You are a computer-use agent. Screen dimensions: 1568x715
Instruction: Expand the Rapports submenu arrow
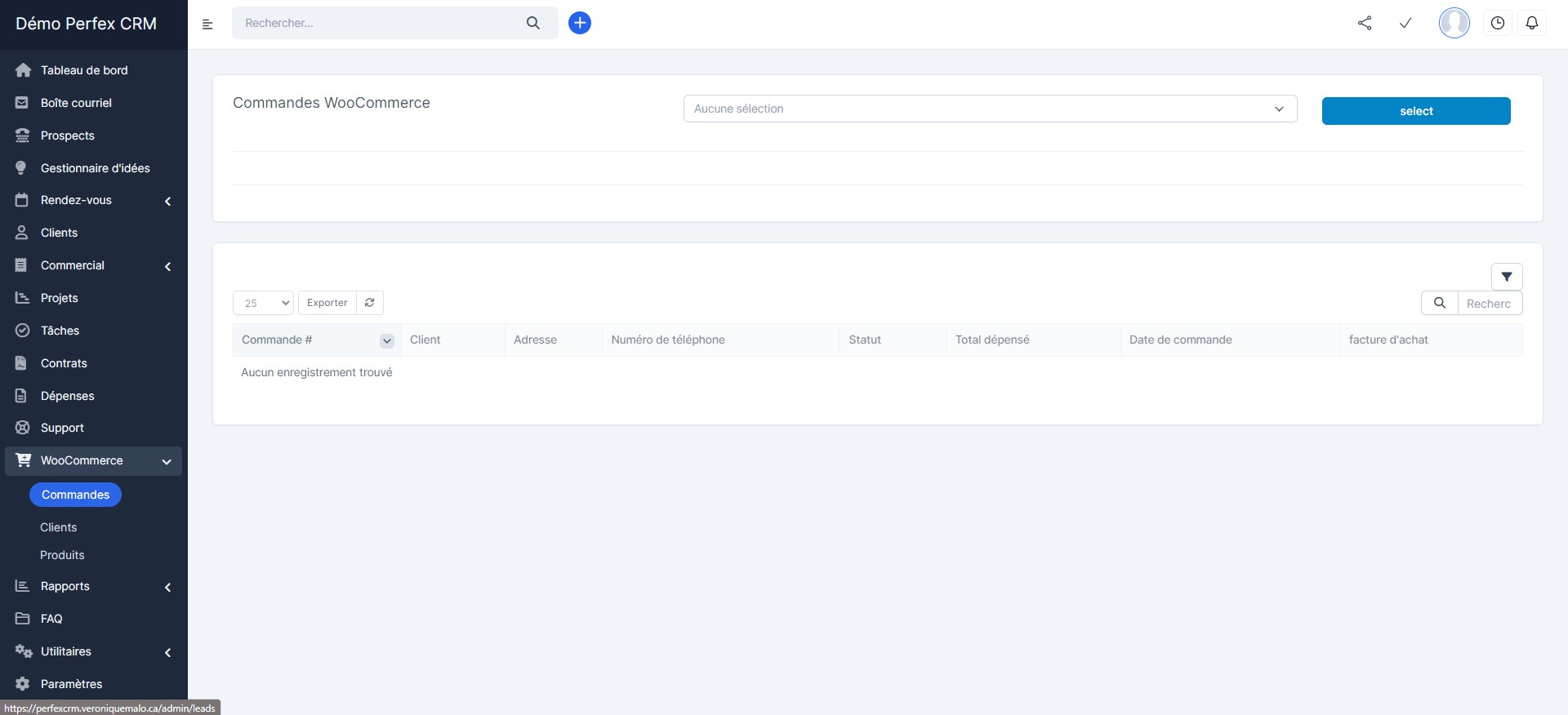point(167,587)
